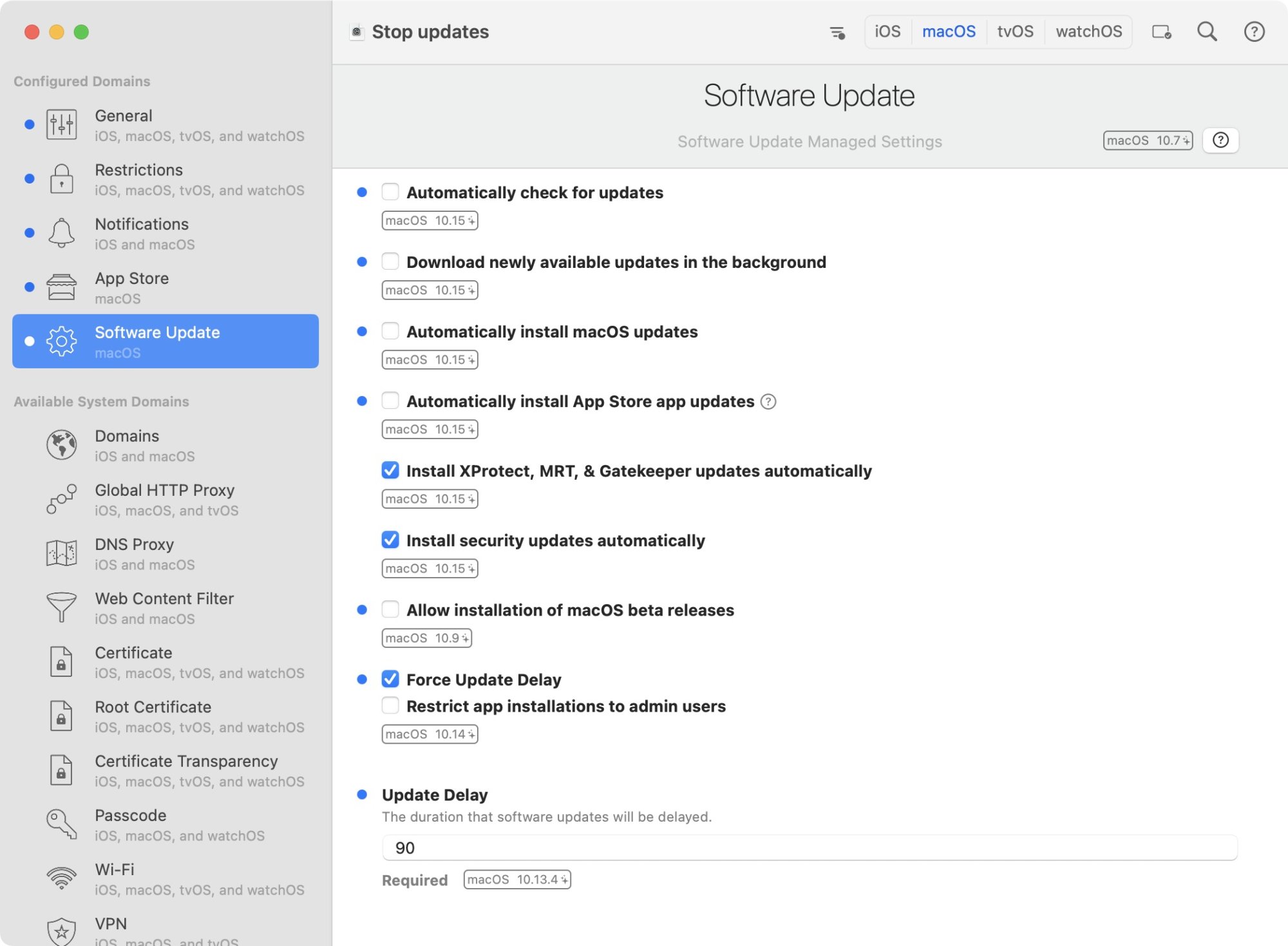
Task: Open General domain sliders icon
Action: click(61, 125)
